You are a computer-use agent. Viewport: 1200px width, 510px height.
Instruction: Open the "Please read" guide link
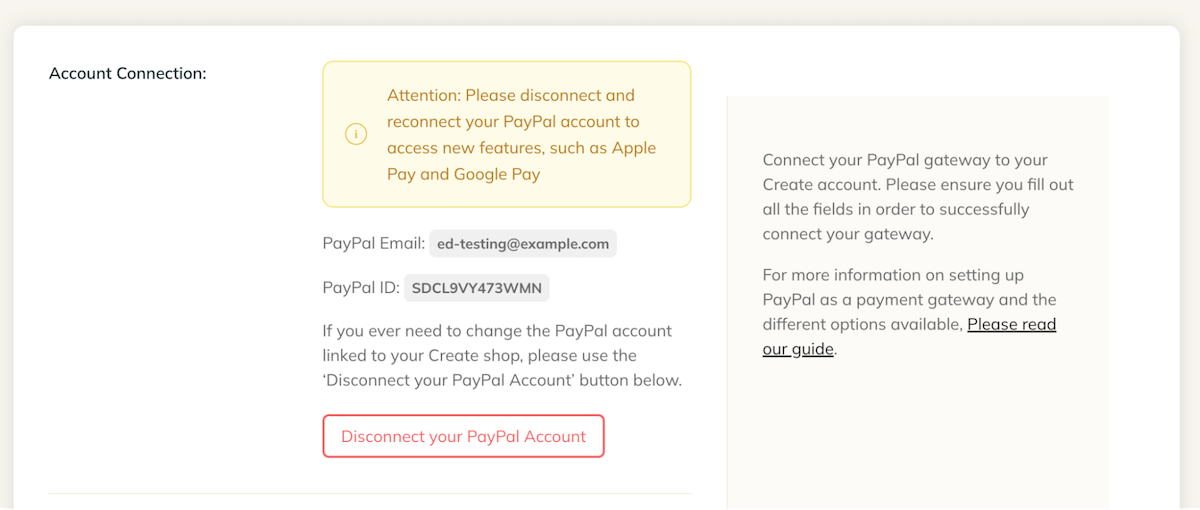click(x=1011, y=324)
